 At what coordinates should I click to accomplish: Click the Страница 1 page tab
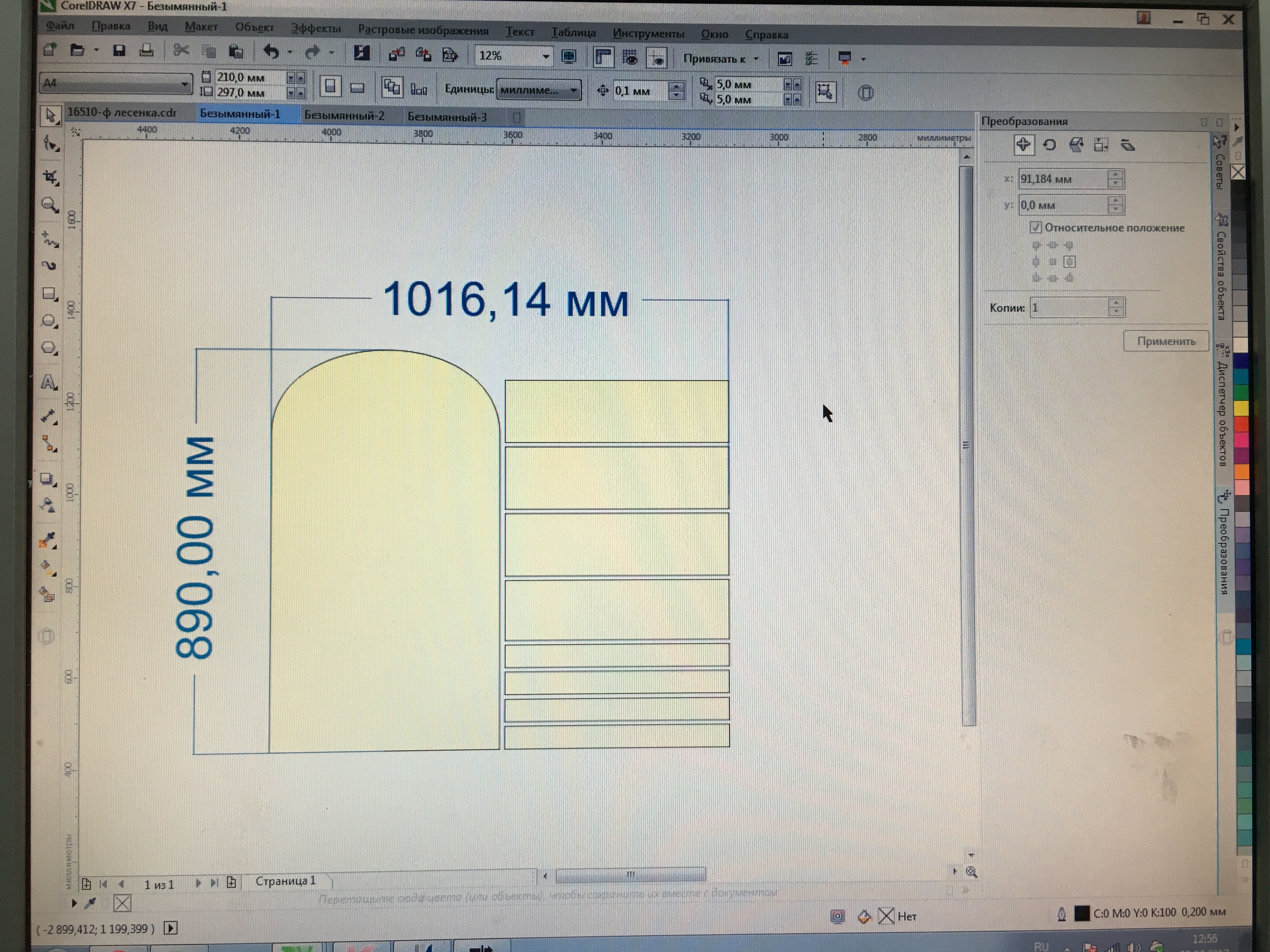click(285, 881)
